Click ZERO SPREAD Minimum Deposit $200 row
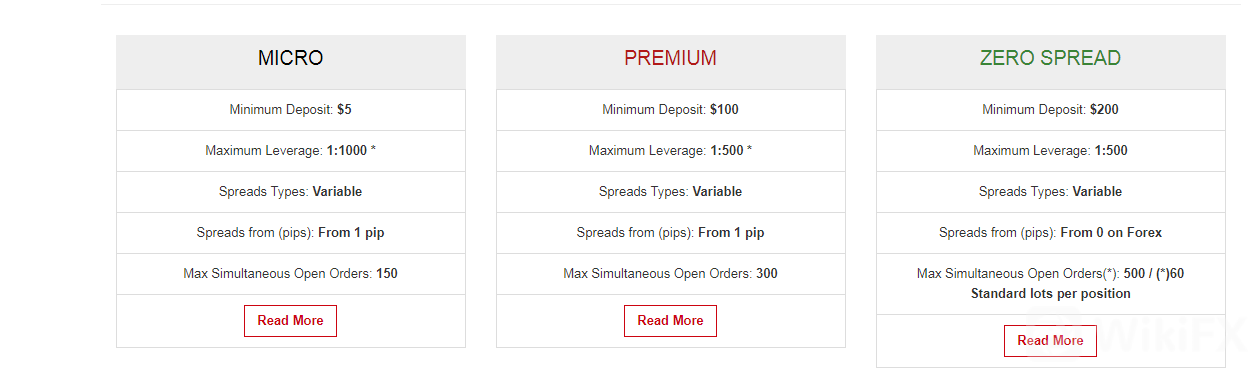Image resolution: width=1258 pixels, height=382 pixels. [1051, 110]
